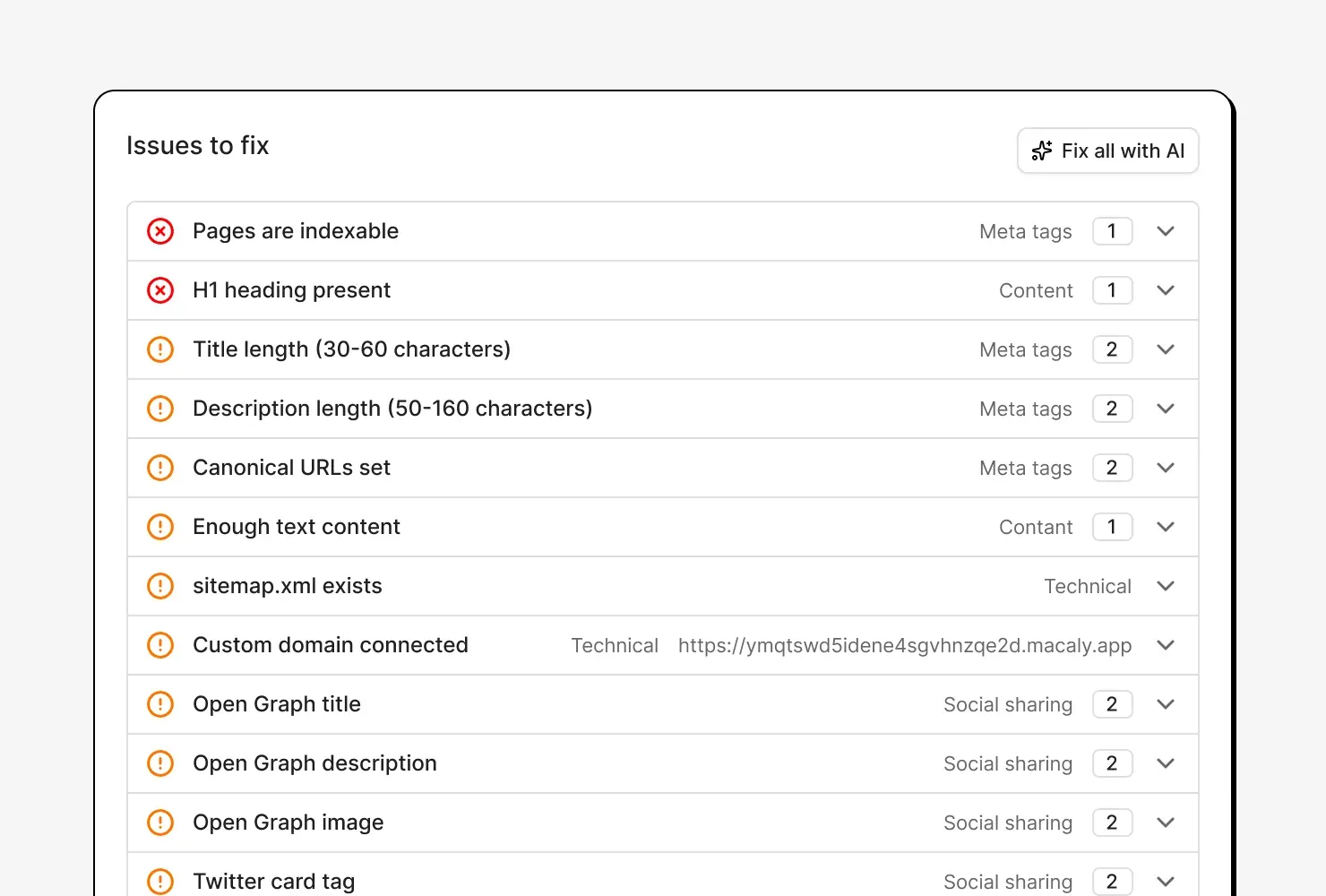Expand the Title length row chevron

coord(1166,349)
